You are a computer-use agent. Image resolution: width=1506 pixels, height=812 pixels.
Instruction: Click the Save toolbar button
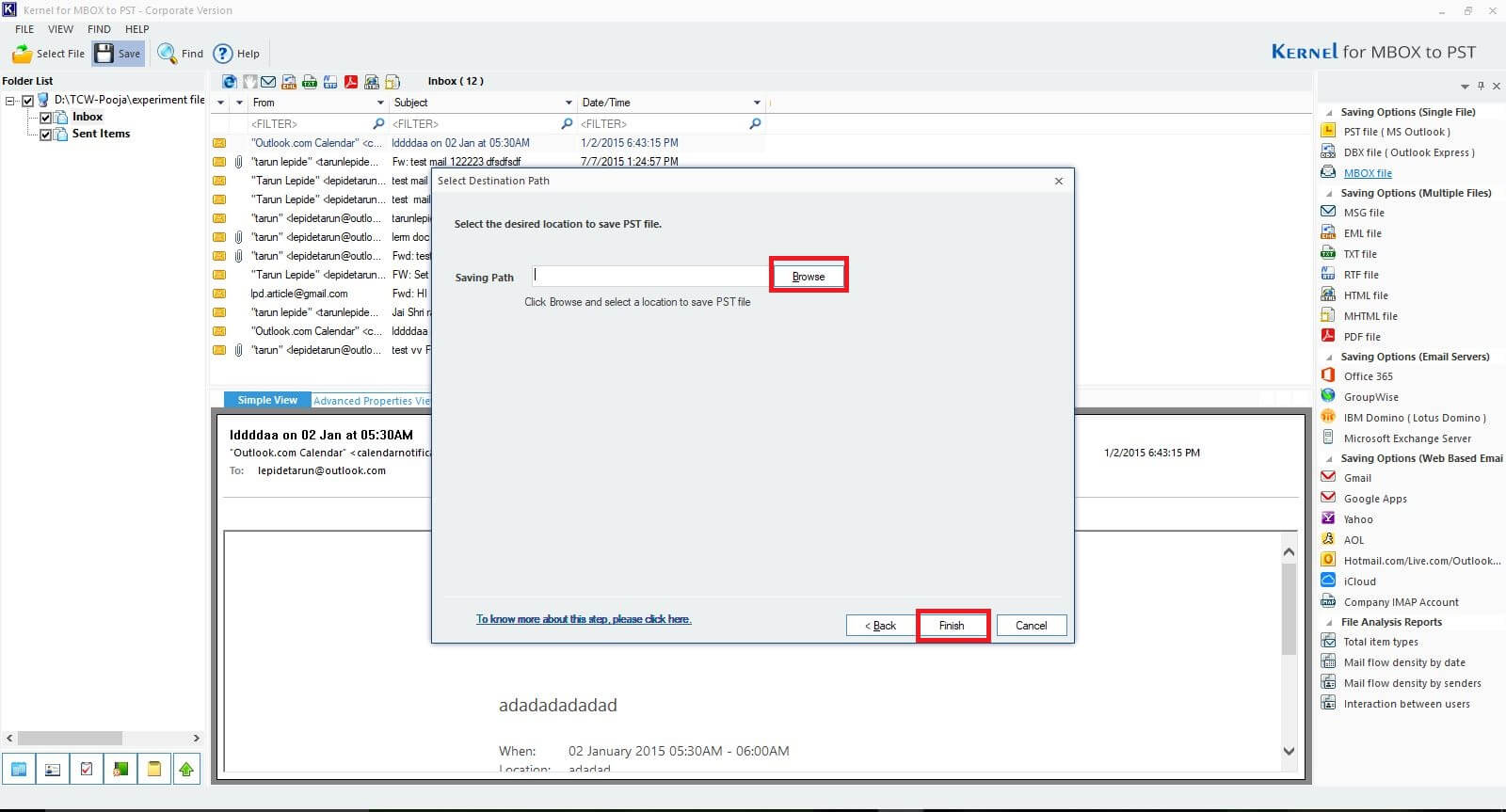point(119,54)
